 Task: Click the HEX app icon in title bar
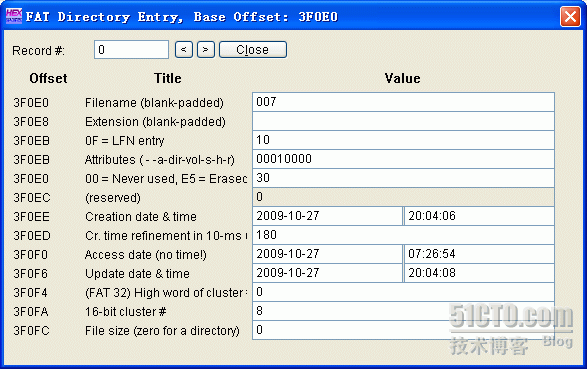13,16
